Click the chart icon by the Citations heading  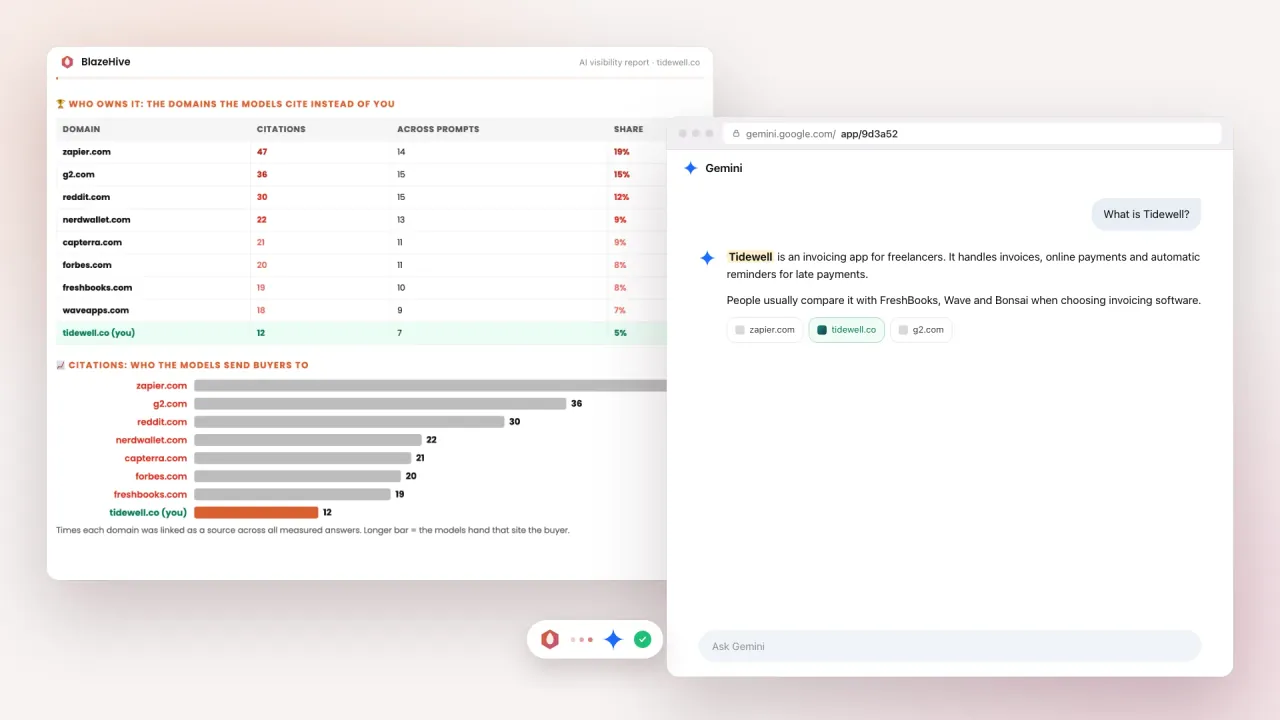coord(61,365)
